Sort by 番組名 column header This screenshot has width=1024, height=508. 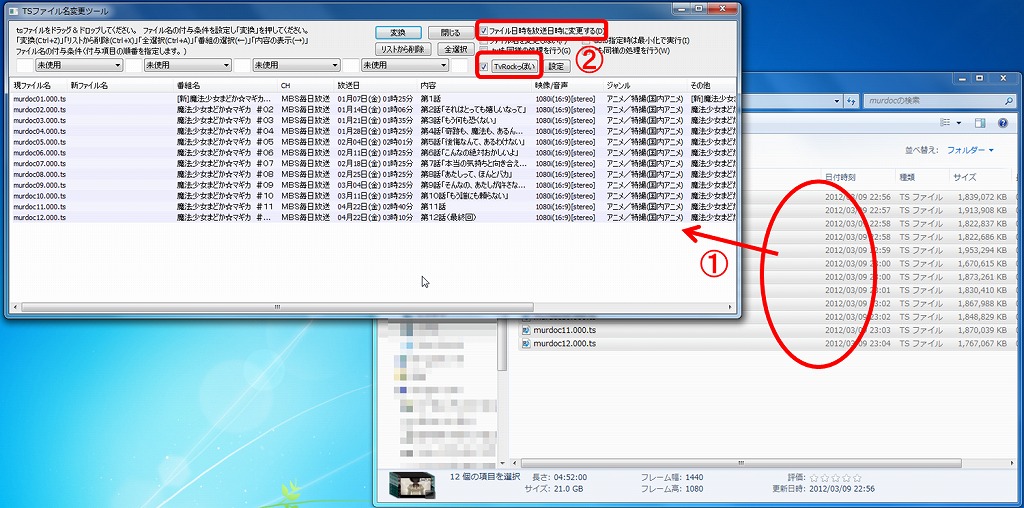pos(225,86)
